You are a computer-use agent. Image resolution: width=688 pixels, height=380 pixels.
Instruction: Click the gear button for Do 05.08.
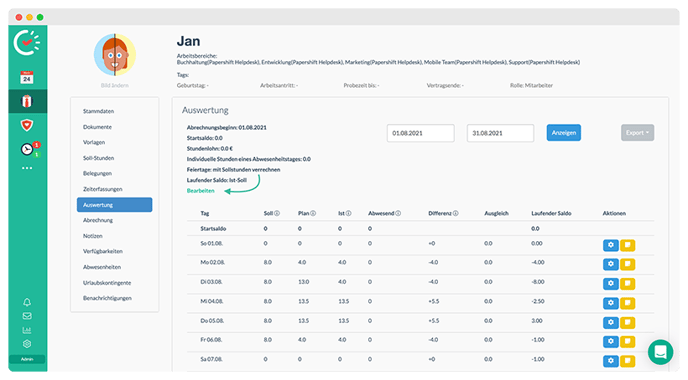pos(611,323)
